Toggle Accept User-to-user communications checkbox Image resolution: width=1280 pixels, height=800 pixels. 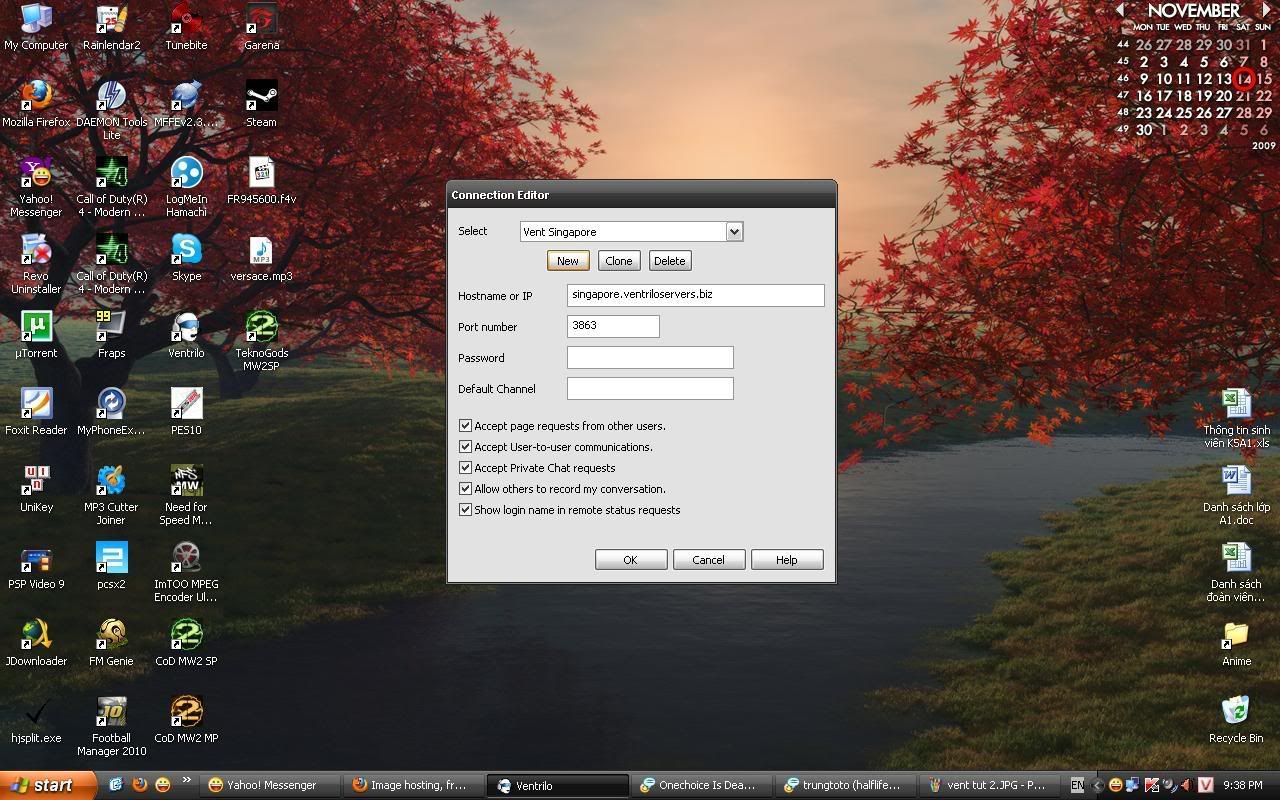pyautogui.click(x=465, y=447)
